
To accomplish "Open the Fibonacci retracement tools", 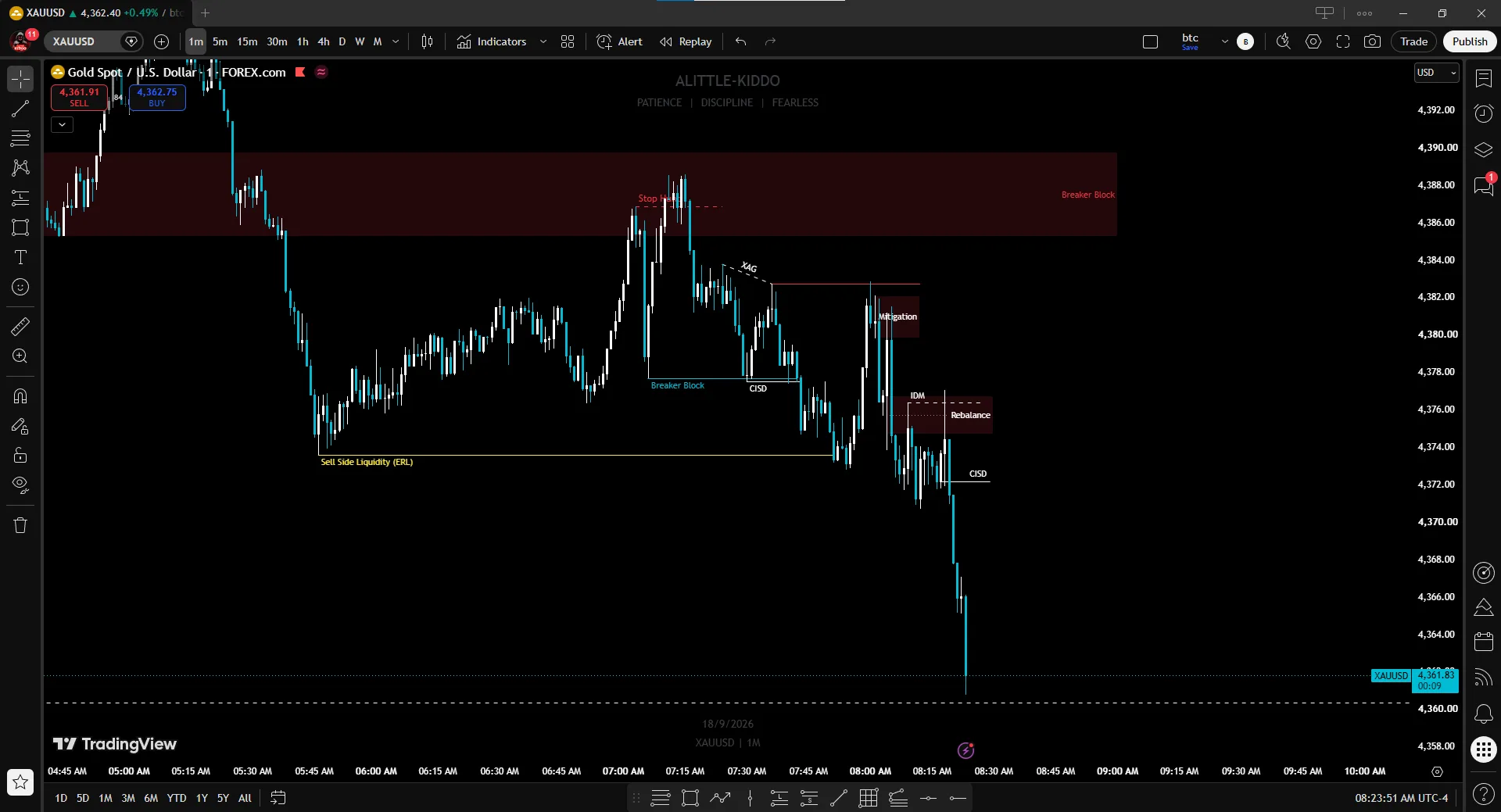I will [20, 138].
